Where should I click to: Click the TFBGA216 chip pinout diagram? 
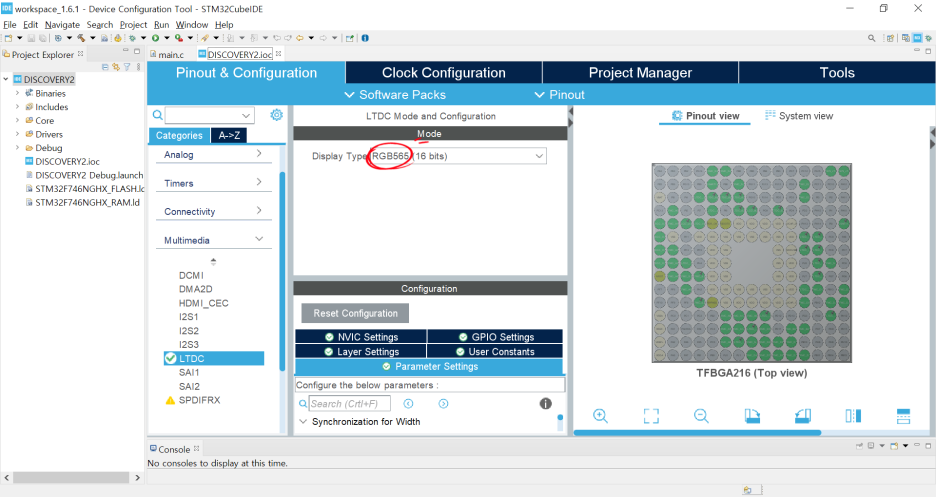pyautogui.click(x=752, y=263)
